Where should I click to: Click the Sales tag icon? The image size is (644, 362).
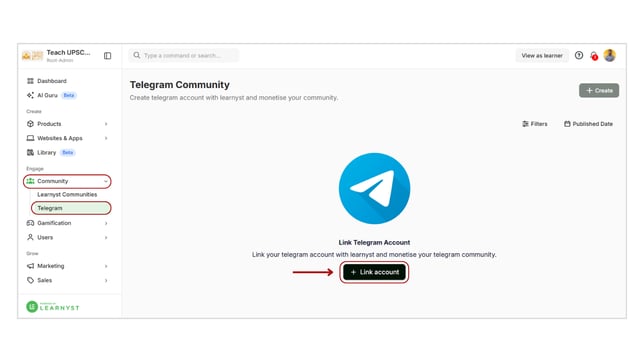tap(30, 280)
